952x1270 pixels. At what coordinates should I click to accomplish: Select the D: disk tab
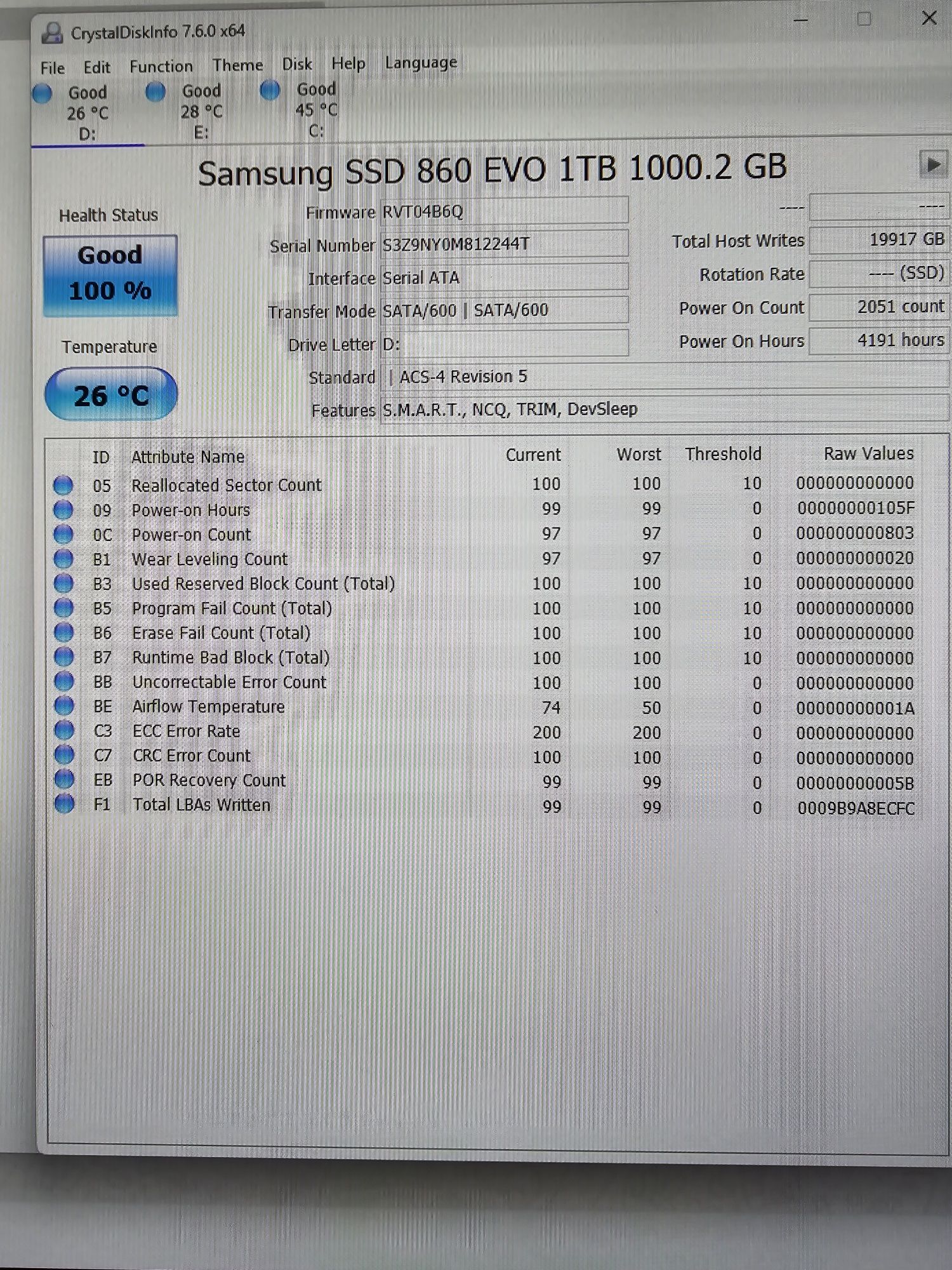(x=88, y=113)
